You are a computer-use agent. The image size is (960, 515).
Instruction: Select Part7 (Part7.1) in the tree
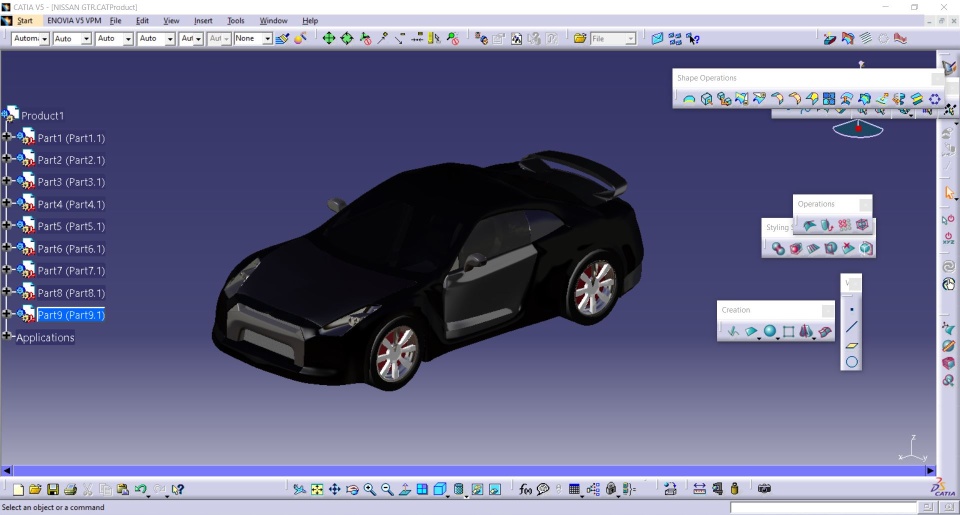point(71,271)
